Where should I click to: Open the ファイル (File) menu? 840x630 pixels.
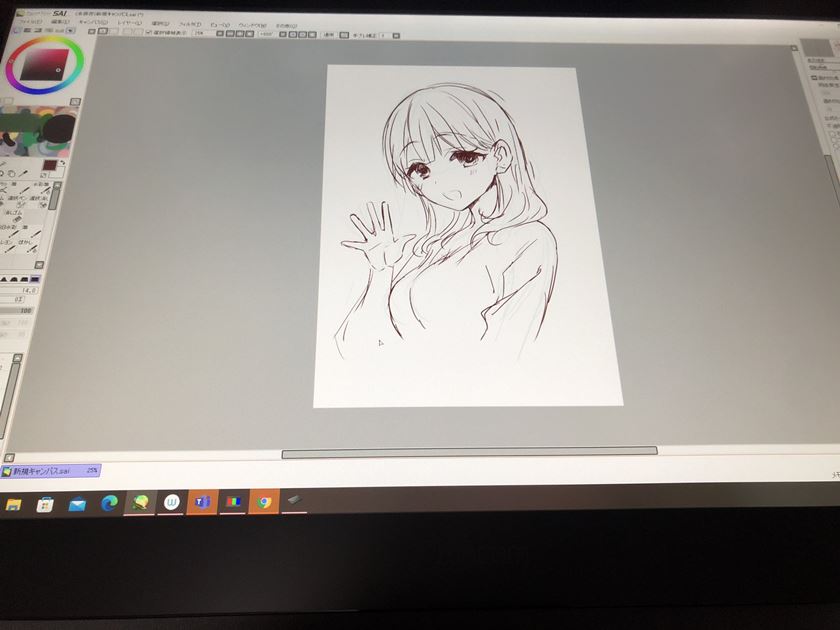coord(28,23)
